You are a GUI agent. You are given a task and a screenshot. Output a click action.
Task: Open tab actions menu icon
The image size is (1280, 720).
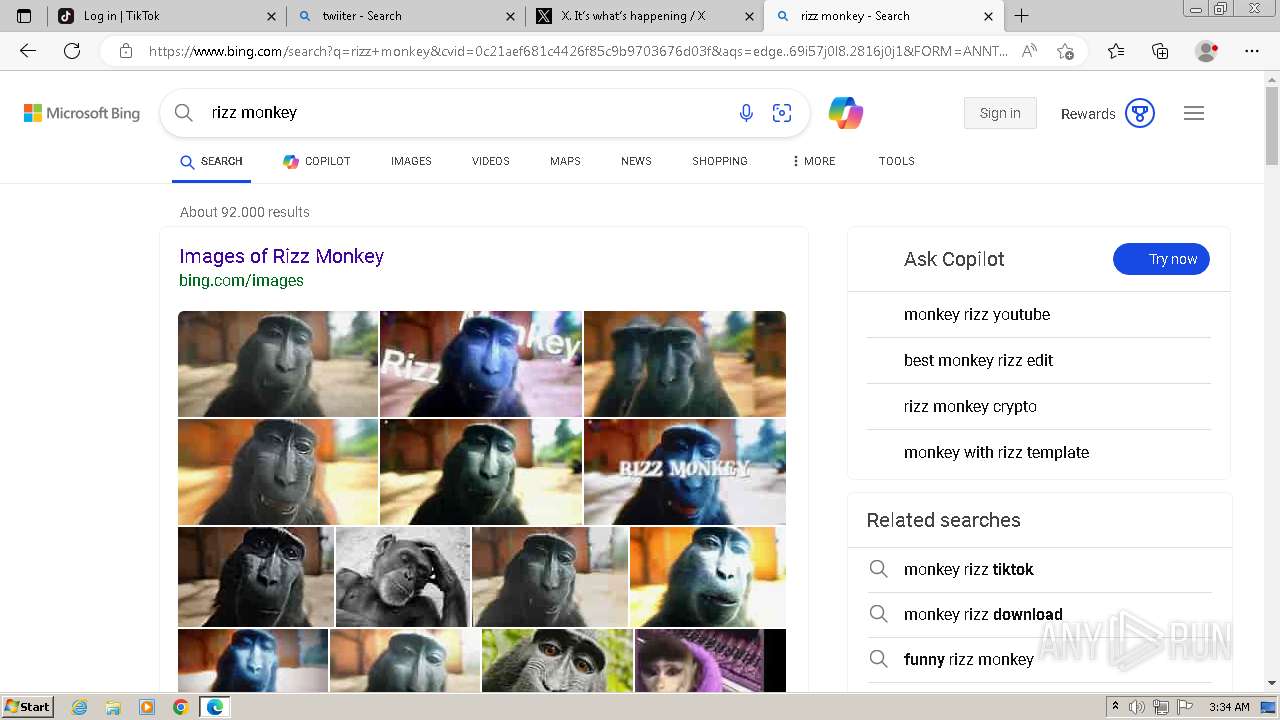pyautogui.click(x=24, y=16)
